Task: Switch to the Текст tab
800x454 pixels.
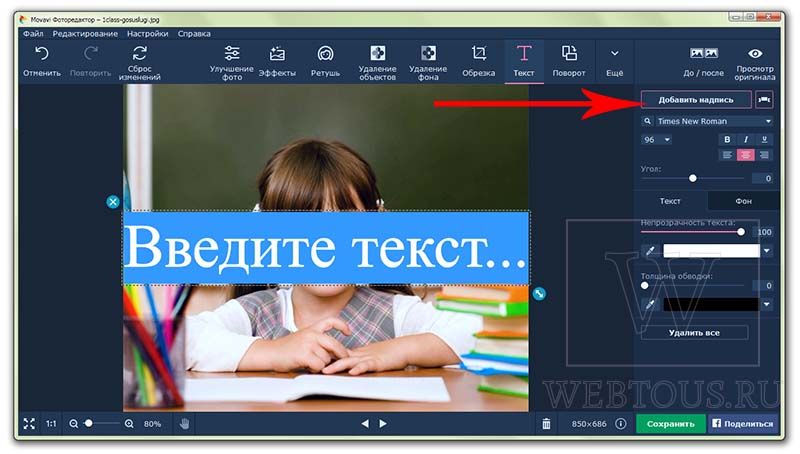Action: (670, 201)
